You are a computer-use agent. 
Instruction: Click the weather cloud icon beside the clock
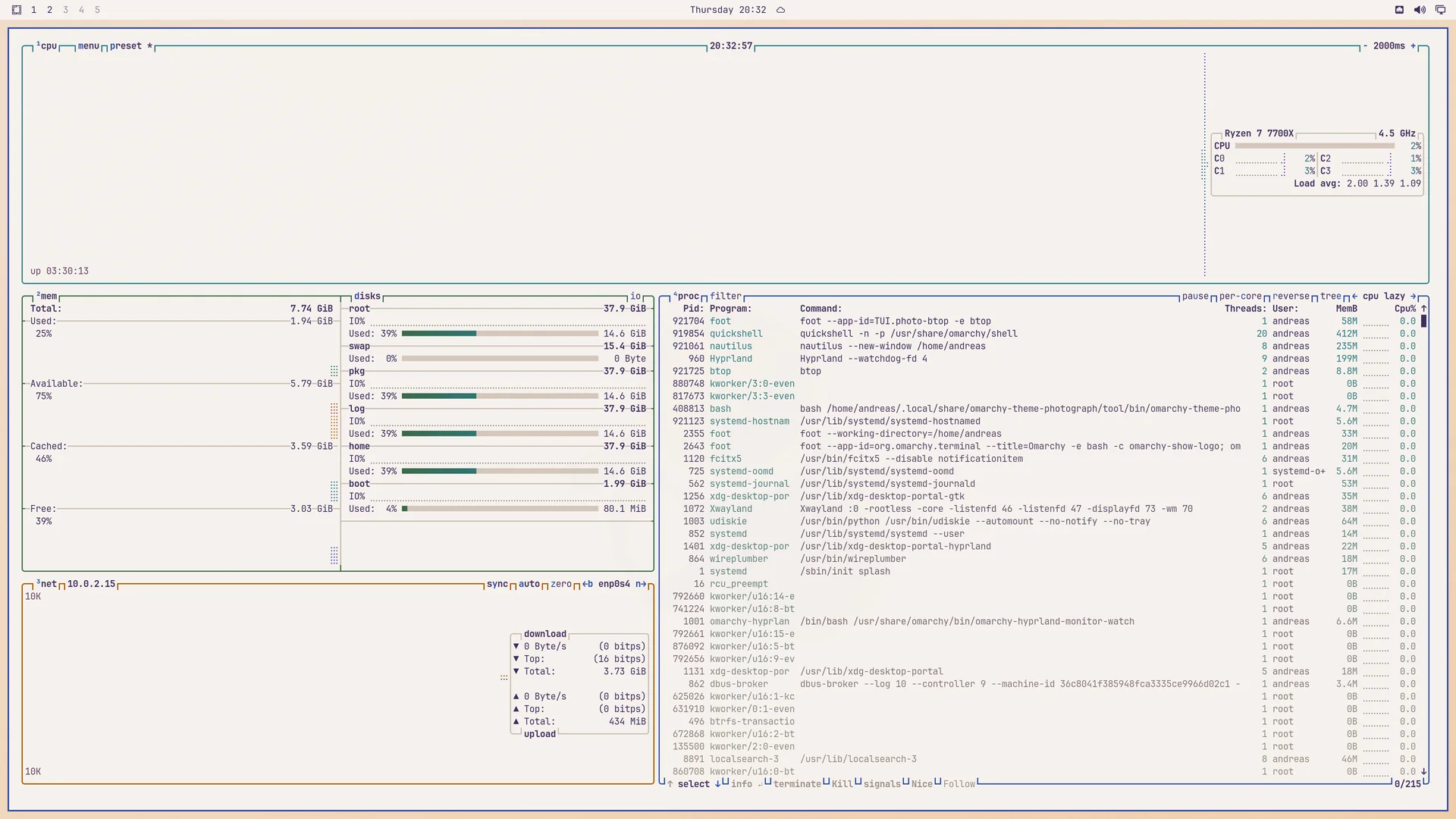tap(780, 10)
